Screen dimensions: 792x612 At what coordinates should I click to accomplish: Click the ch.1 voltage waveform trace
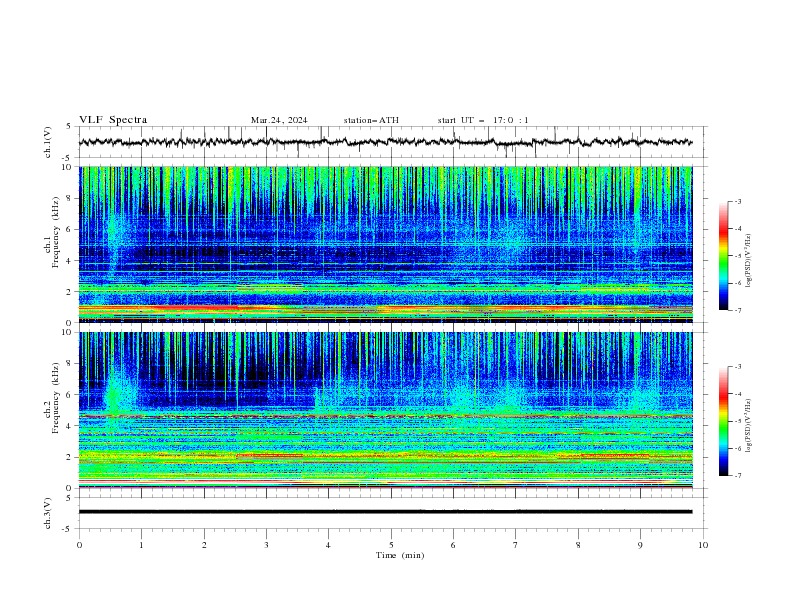pos(385,142)
